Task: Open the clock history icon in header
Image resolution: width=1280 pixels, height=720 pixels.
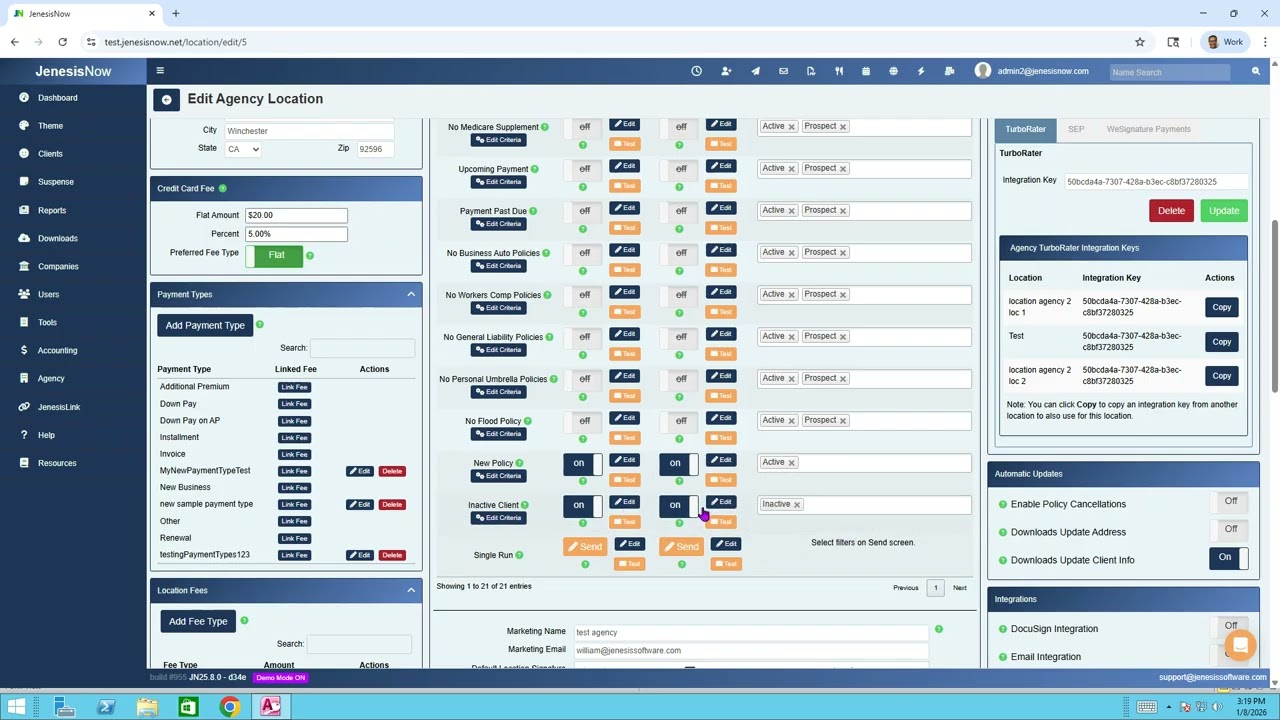Action: tap(697, 71)
